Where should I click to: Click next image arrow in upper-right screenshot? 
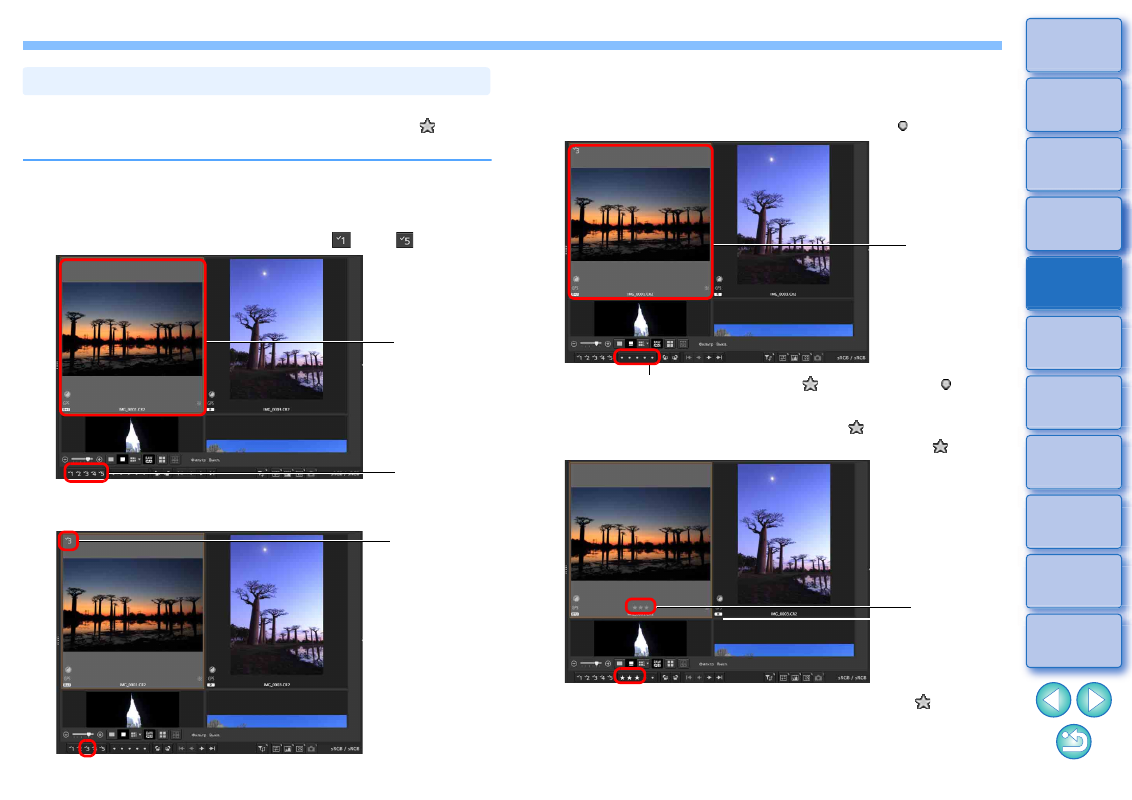pos(710,357)
